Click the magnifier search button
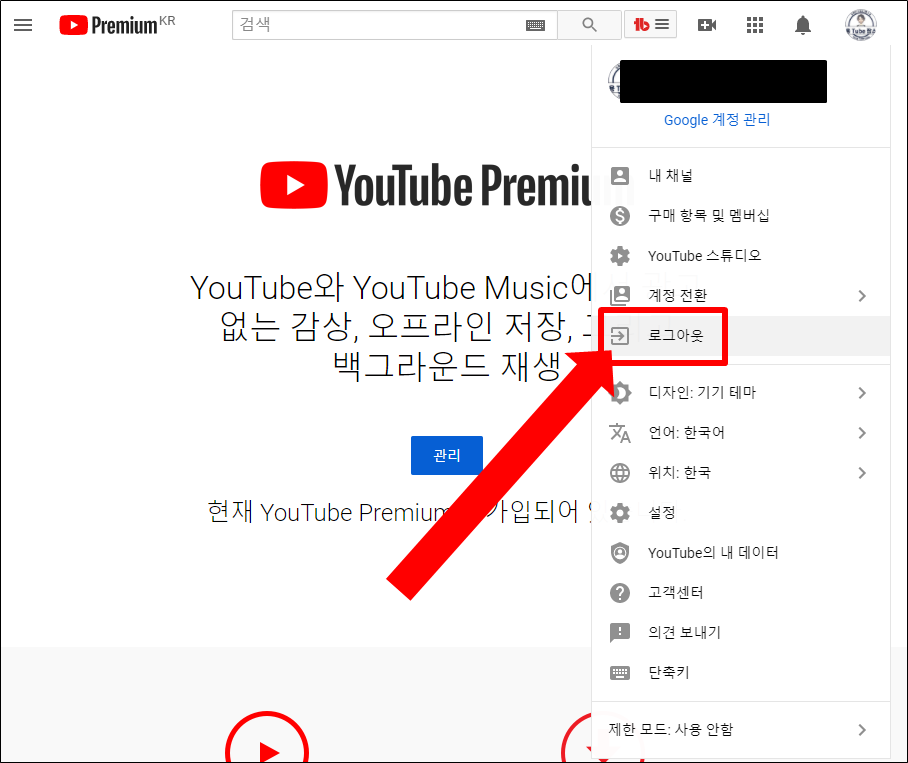 tap(589, 25)
